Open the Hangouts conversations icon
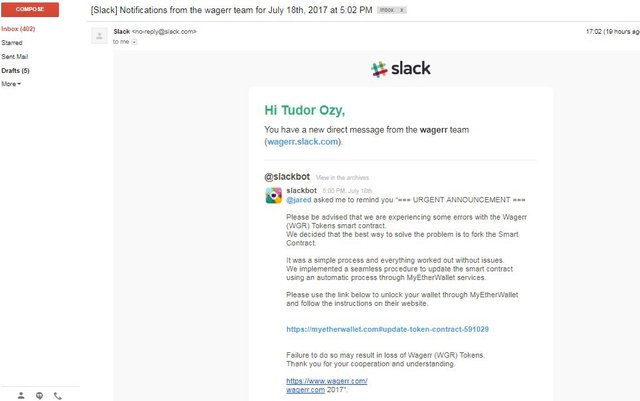Image resolution: width=640 pixels, height=401 pixels. click(x=39, y=395)
